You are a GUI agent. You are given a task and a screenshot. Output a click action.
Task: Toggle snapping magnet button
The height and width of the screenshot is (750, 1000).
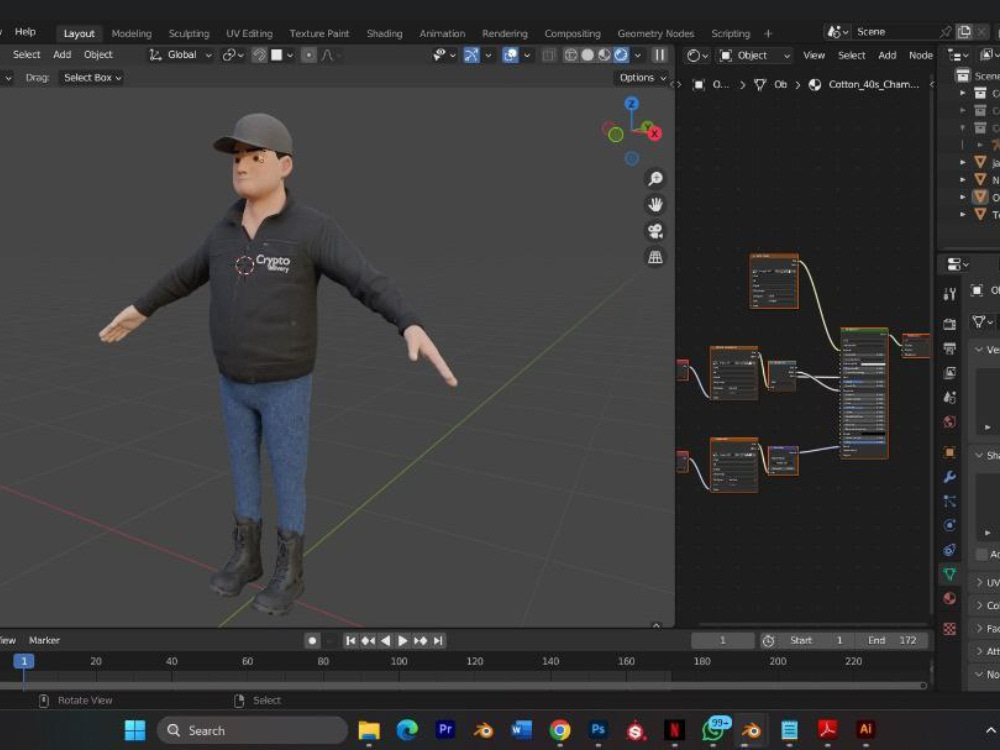pyautogui.click(x=260, y=55)
